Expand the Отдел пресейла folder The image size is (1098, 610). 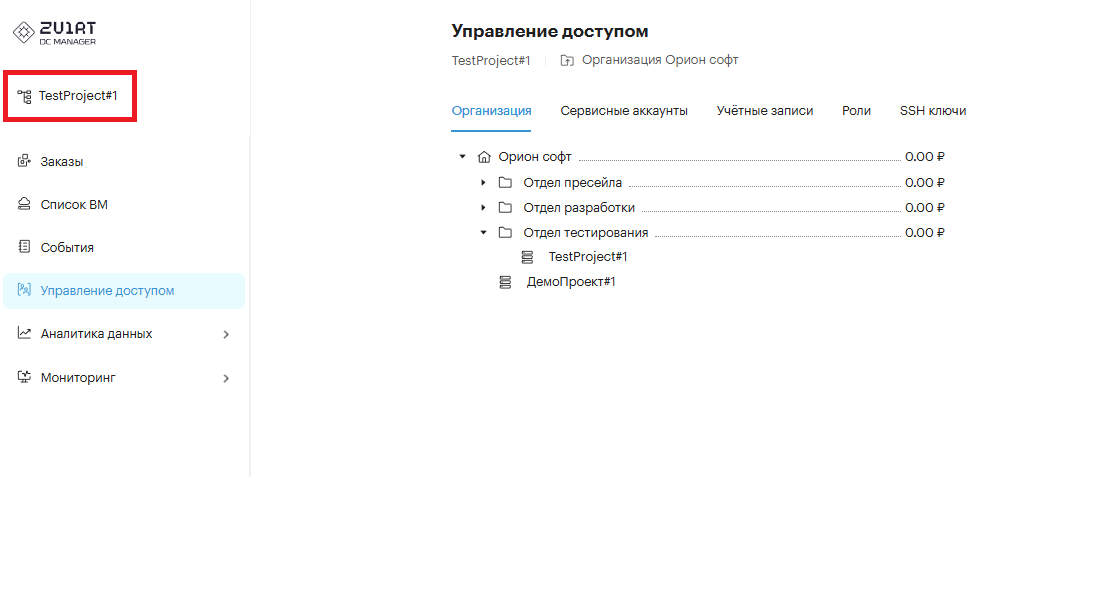point(483,183)
